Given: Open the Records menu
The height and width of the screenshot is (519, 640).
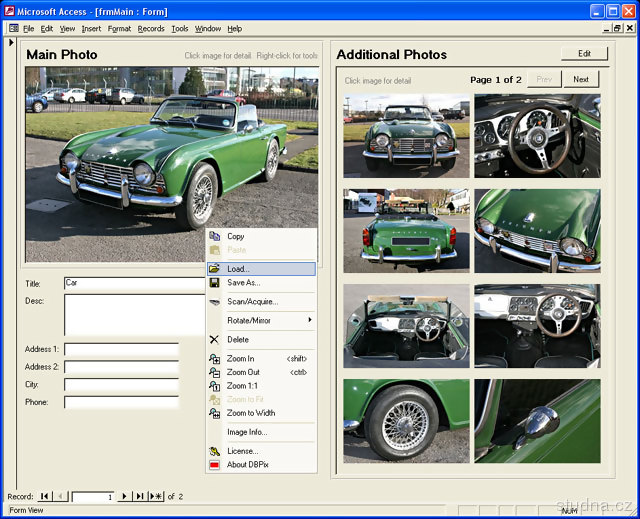Looking at the screenshot, I should (x=151, y=29).
